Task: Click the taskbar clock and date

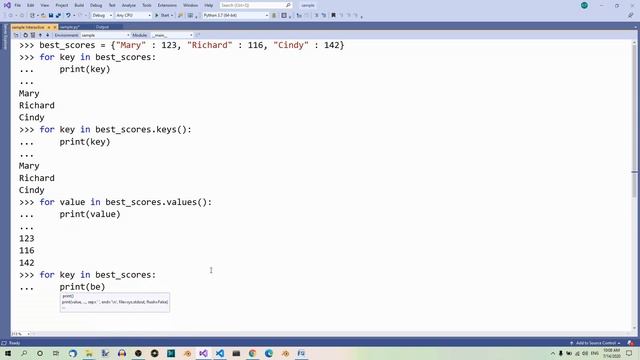Action: (x=611, y=353)
